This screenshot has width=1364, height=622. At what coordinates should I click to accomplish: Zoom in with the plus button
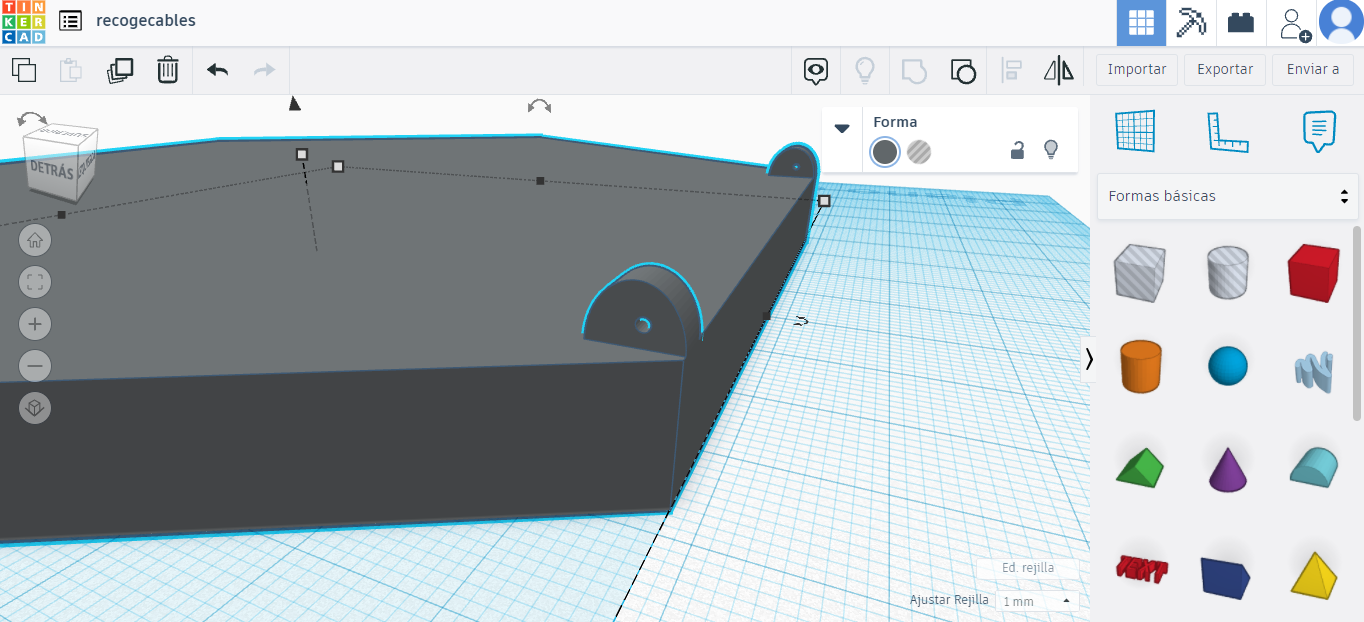(x=35, y=324)
